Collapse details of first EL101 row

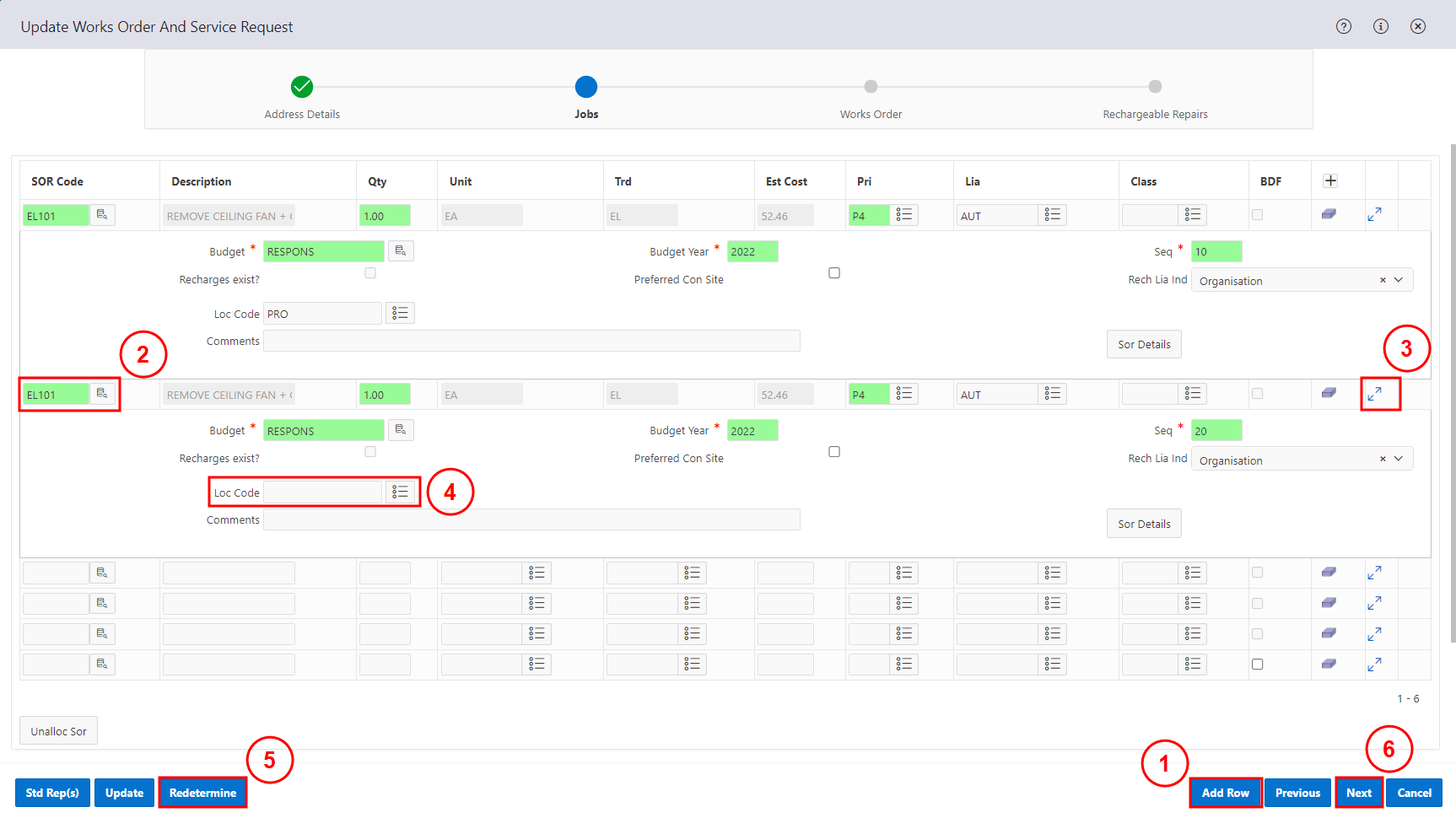click(1374, 215)
